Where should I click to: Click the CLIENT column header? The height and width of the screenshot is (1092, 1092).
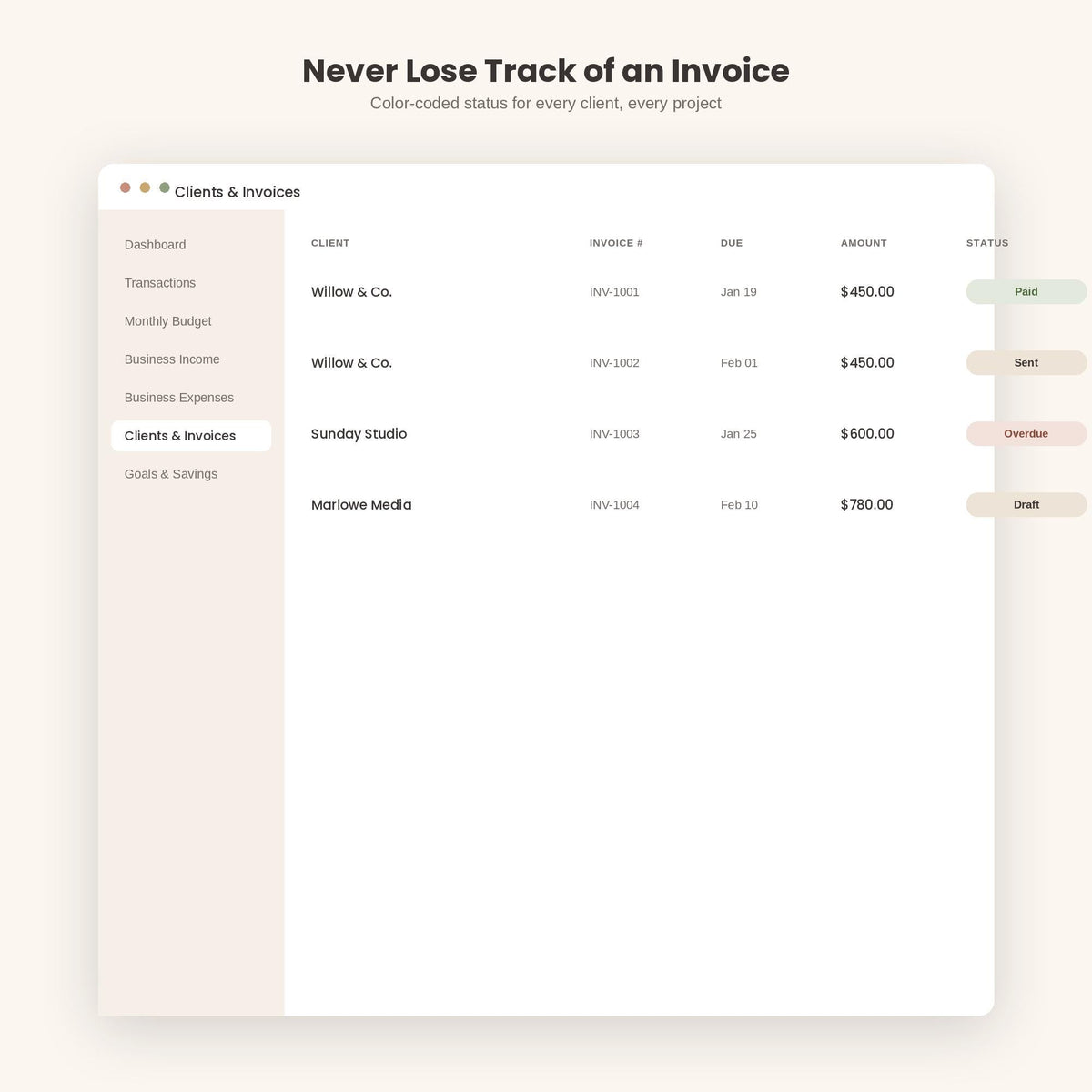pyautogui.click(x=330, y=243)
